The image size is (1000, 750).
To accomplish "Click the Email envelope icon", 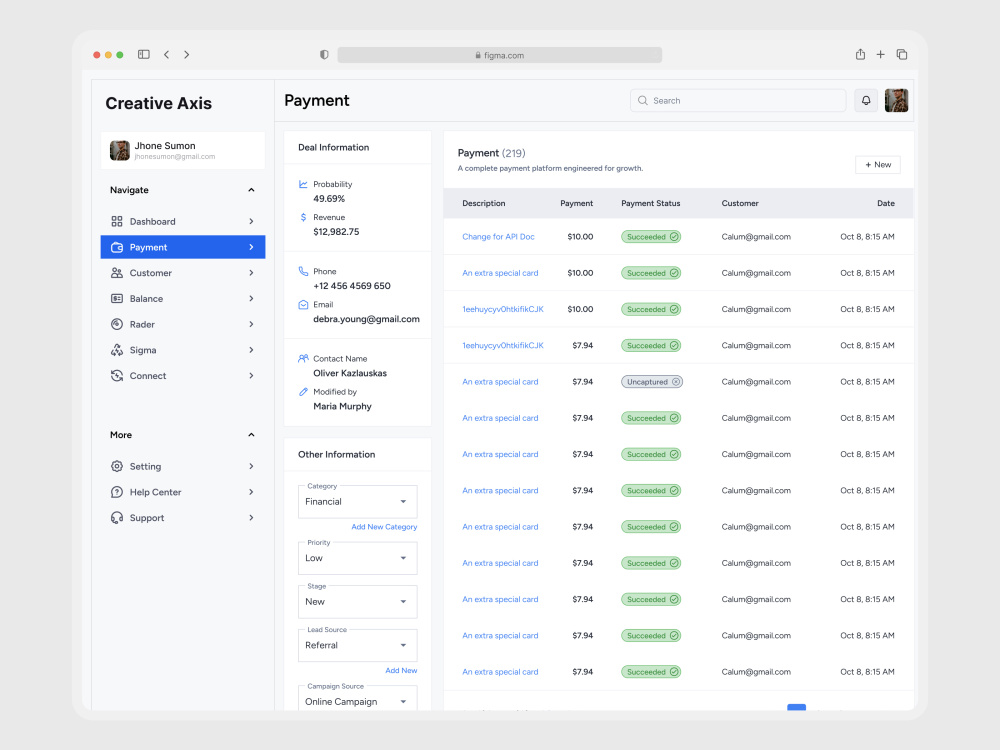I will 303,305.
